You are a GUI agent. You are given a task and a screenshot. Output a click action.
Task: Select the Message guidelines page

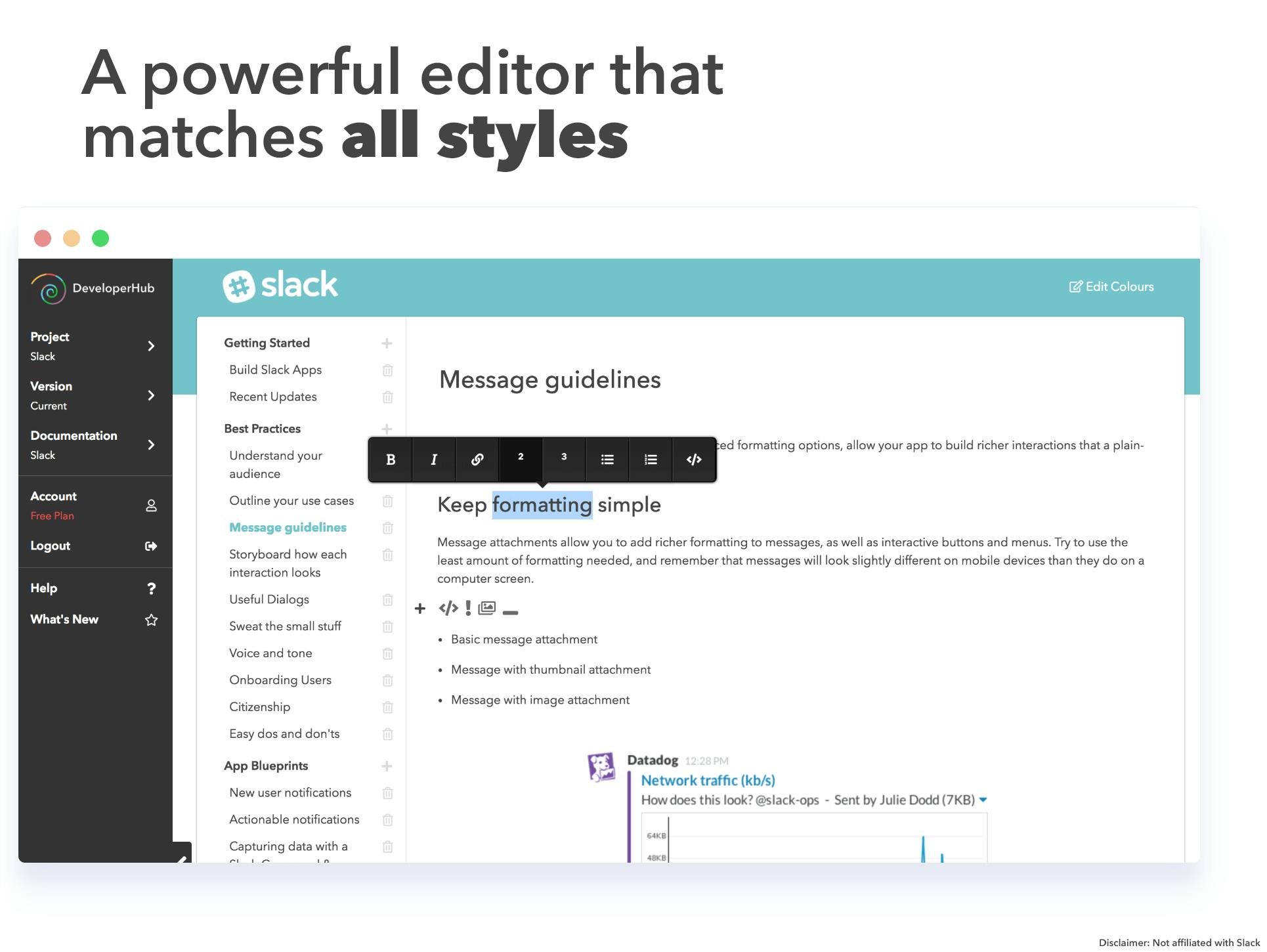[288, 527]
